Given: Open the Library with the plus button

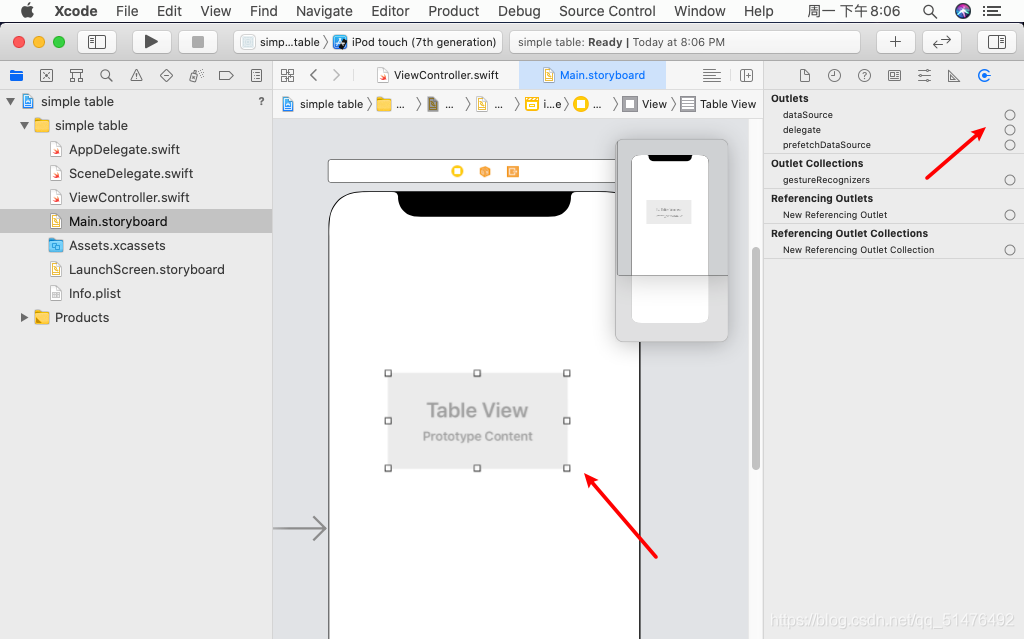Looking at the screenshot, I should (895, 42).
